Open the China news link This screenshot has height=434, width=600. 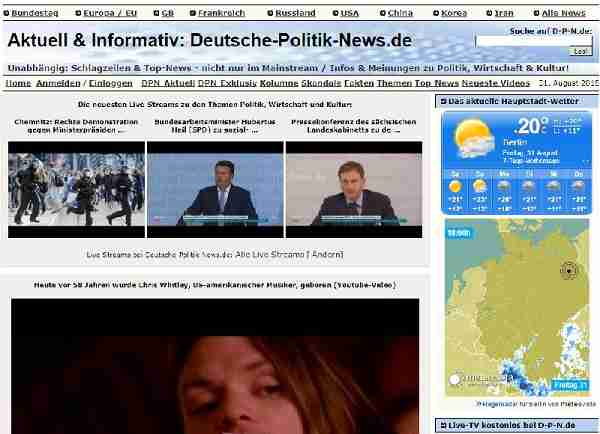coord(400,13)
